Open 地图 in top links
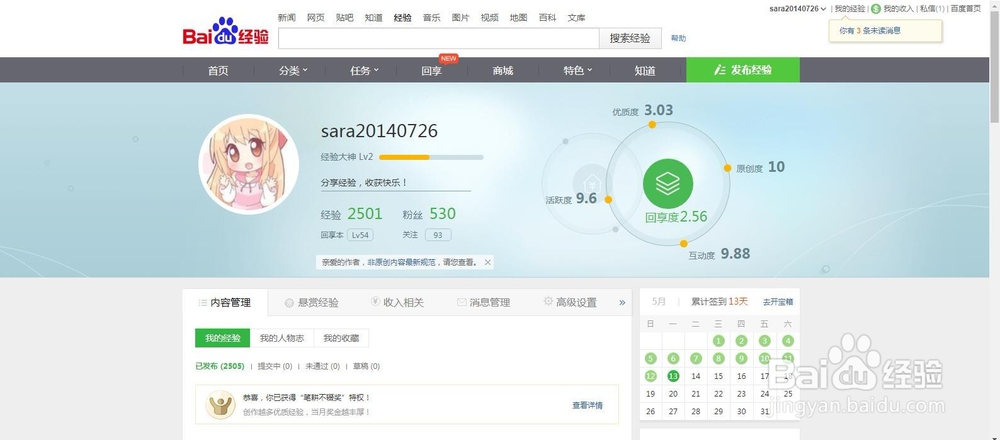Viewport: 1000px width, 440px height. pyautogui.click(x=518, y=18)
